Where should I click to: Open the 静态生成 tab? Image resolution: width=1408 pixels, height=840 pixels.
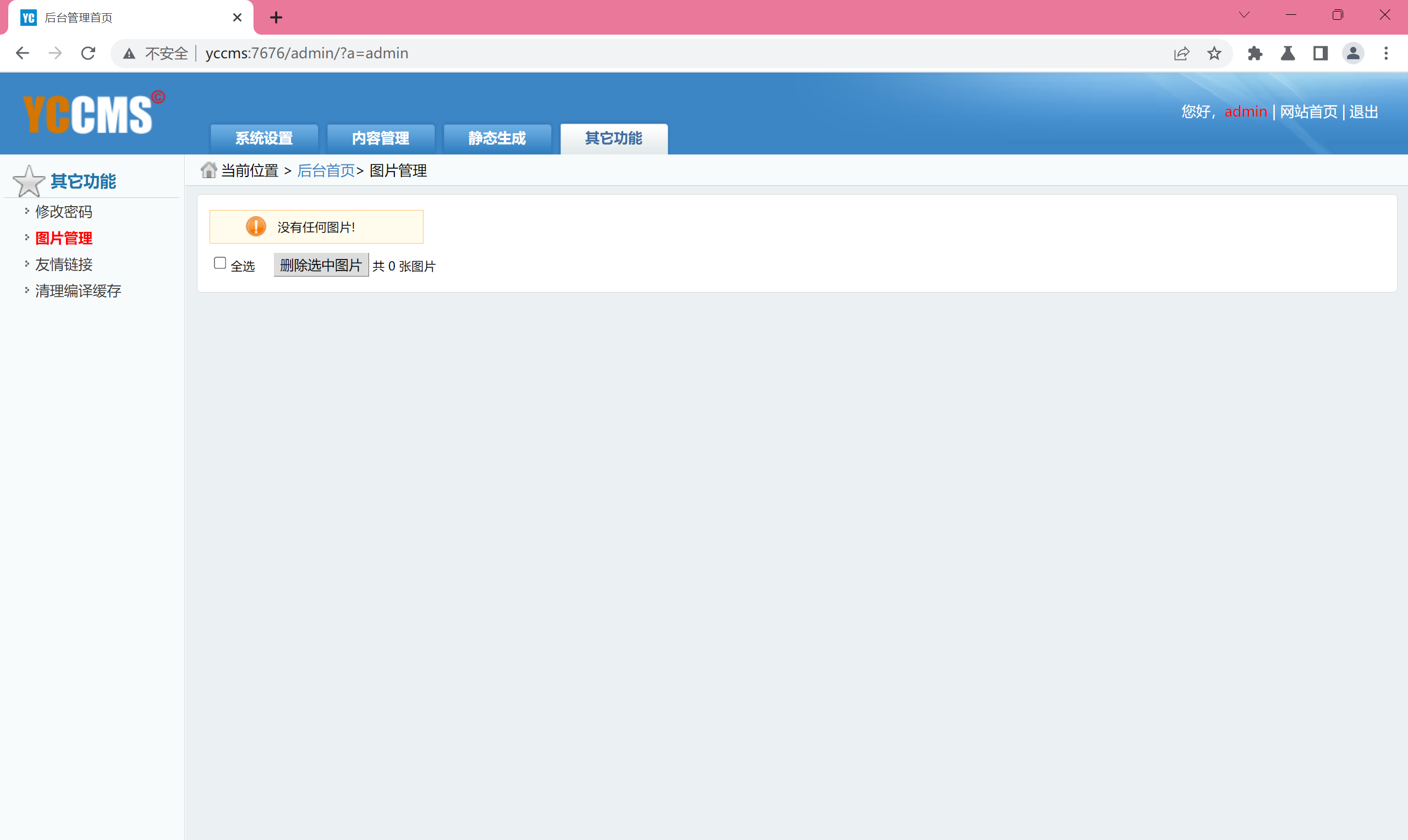(497, 138)
